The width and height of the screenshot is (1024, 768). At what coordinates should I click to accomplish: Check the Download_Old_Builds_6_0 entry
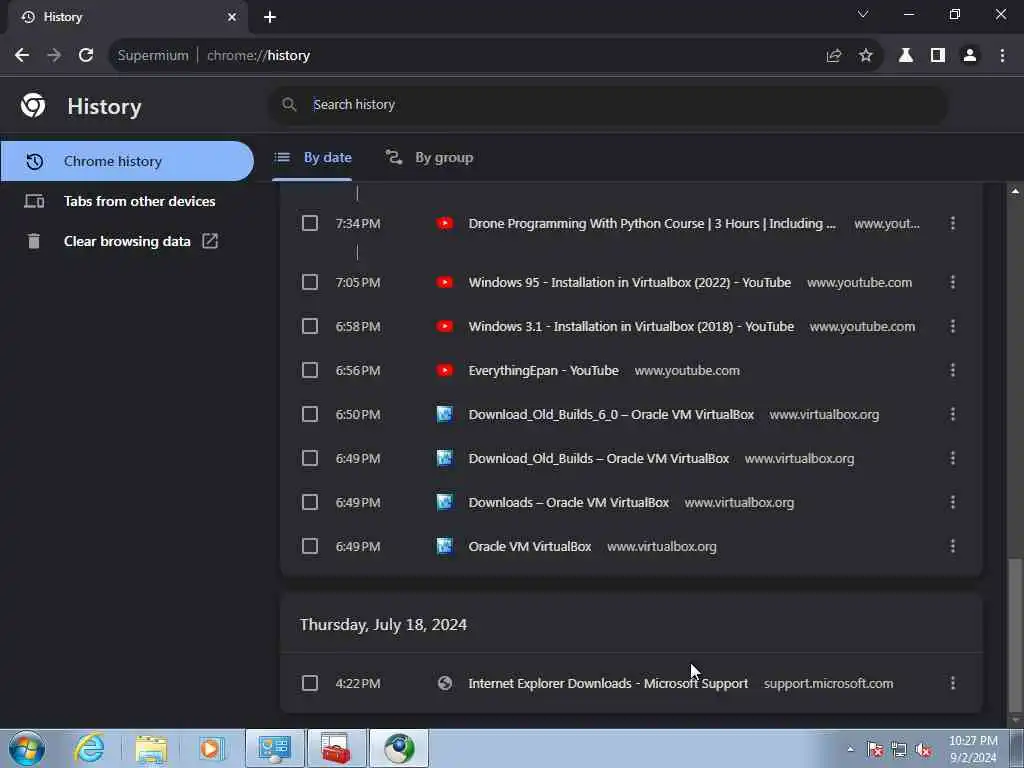(310, 414)
